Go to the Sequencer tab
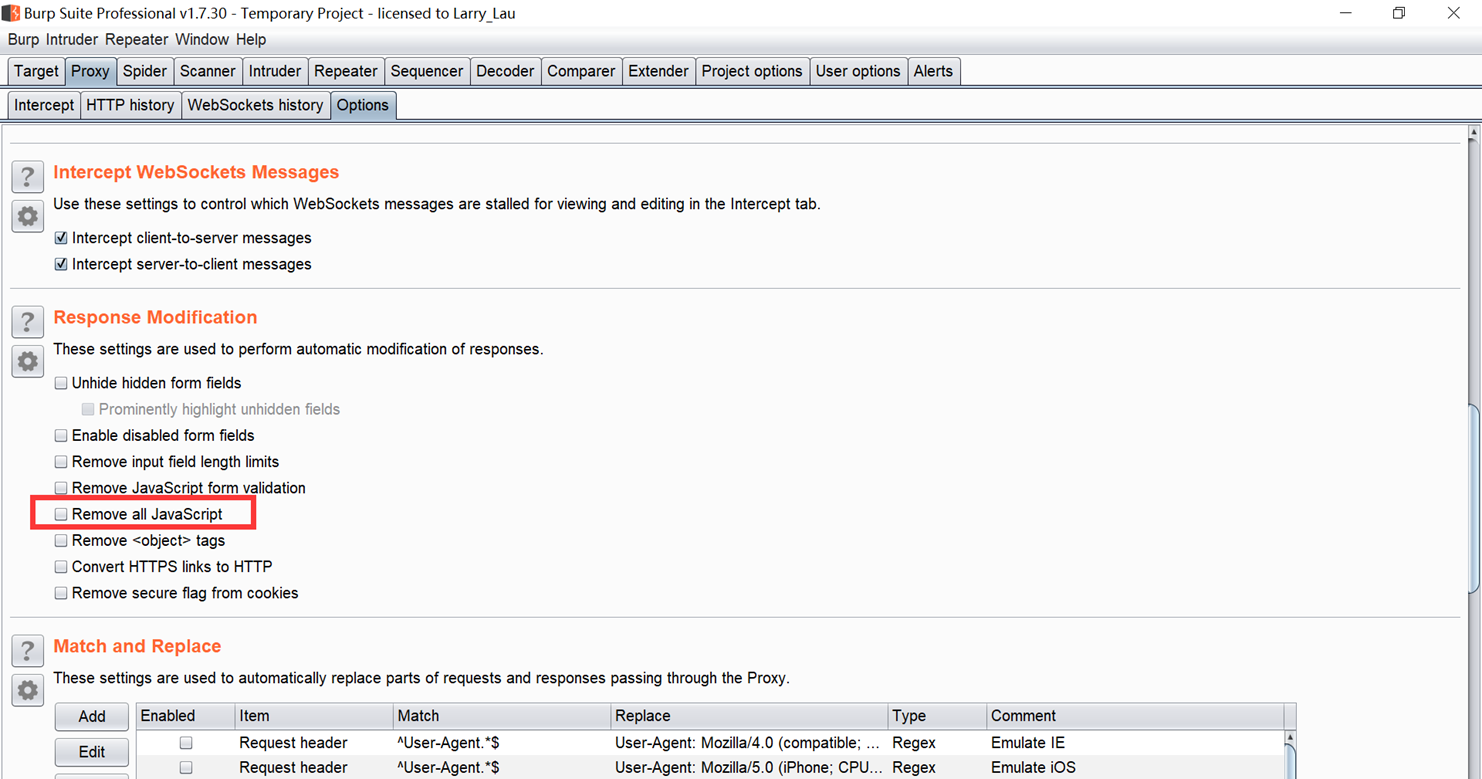This screenshot has width=1482, height=779. (427, 71)
